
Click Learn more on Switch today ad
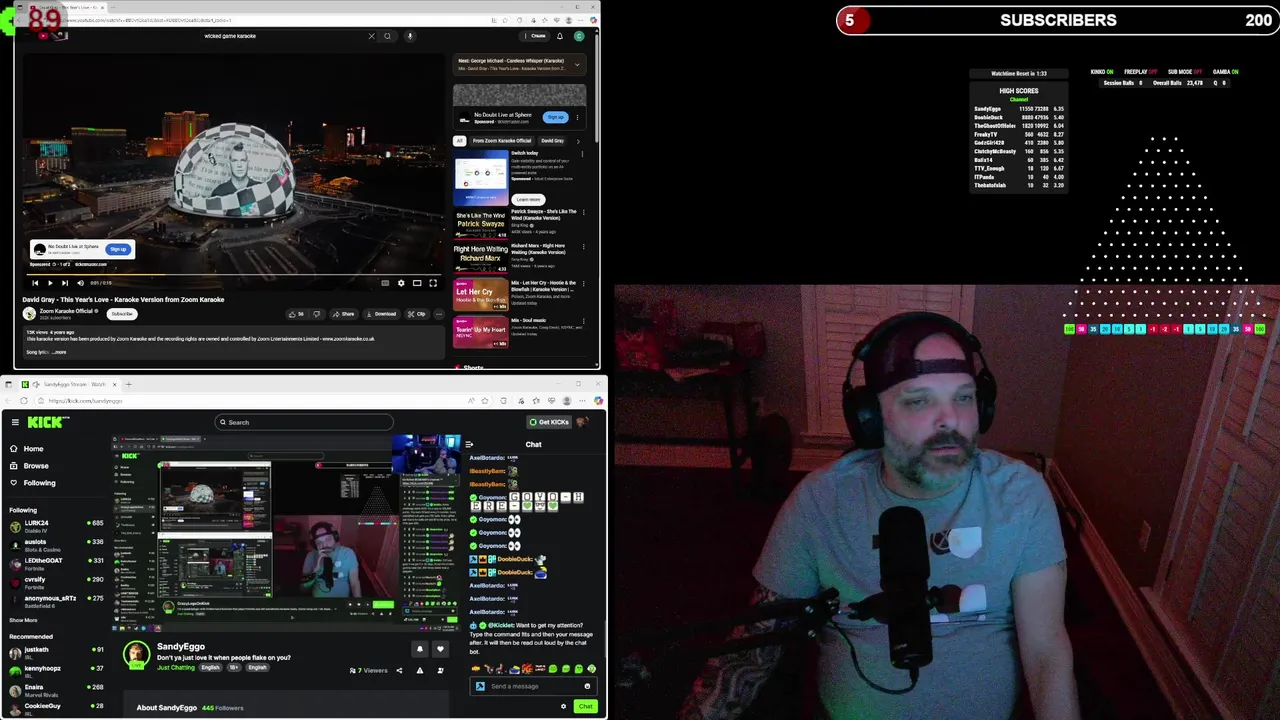(x=529, y=199)
